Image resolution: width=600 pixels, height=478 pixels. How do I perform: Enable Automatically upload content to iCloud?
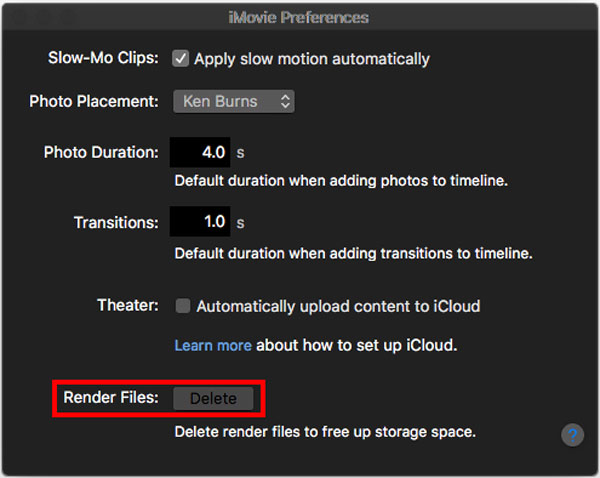183,306
